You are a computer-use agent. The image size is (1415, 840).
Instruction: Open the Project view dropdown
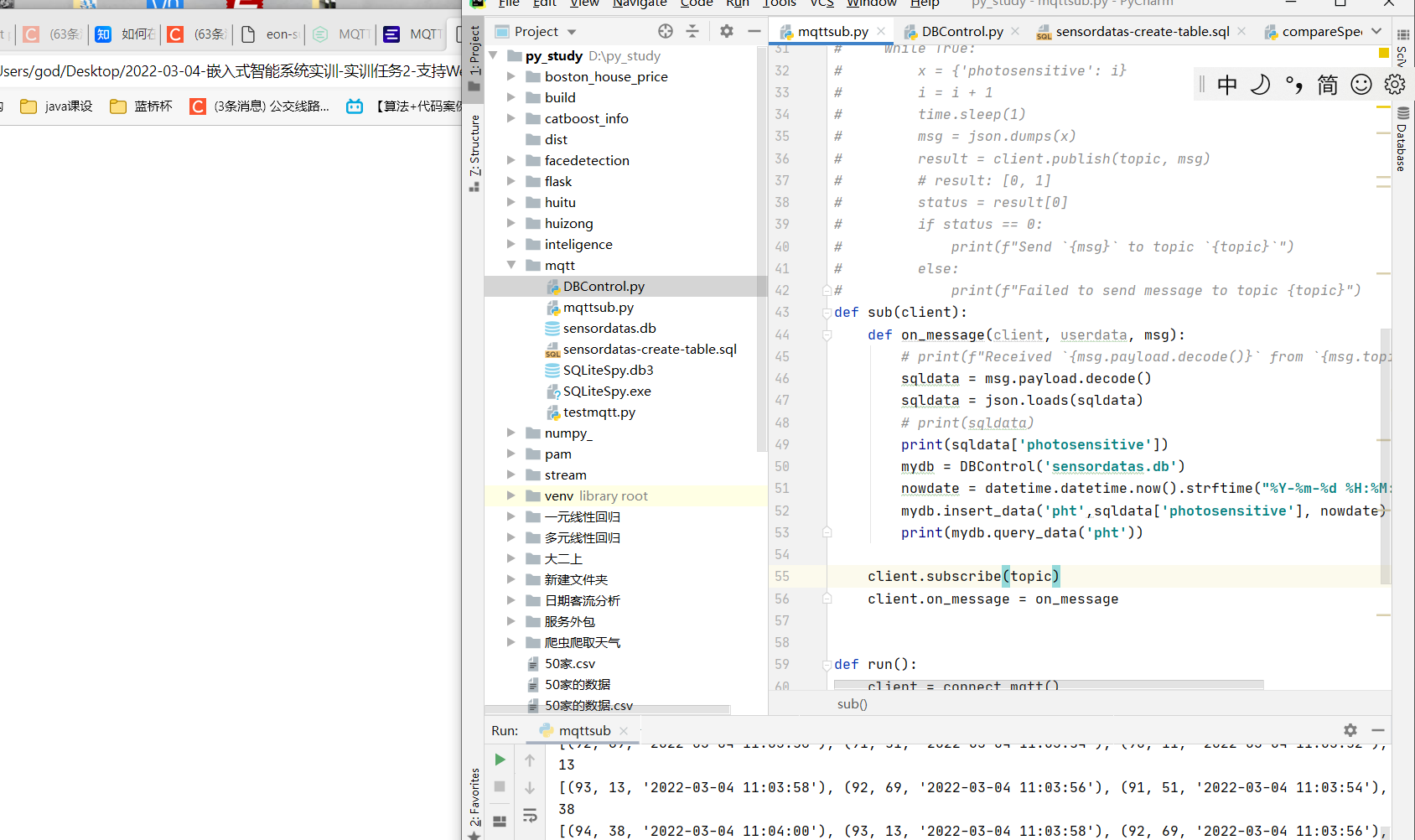point(572,32)
